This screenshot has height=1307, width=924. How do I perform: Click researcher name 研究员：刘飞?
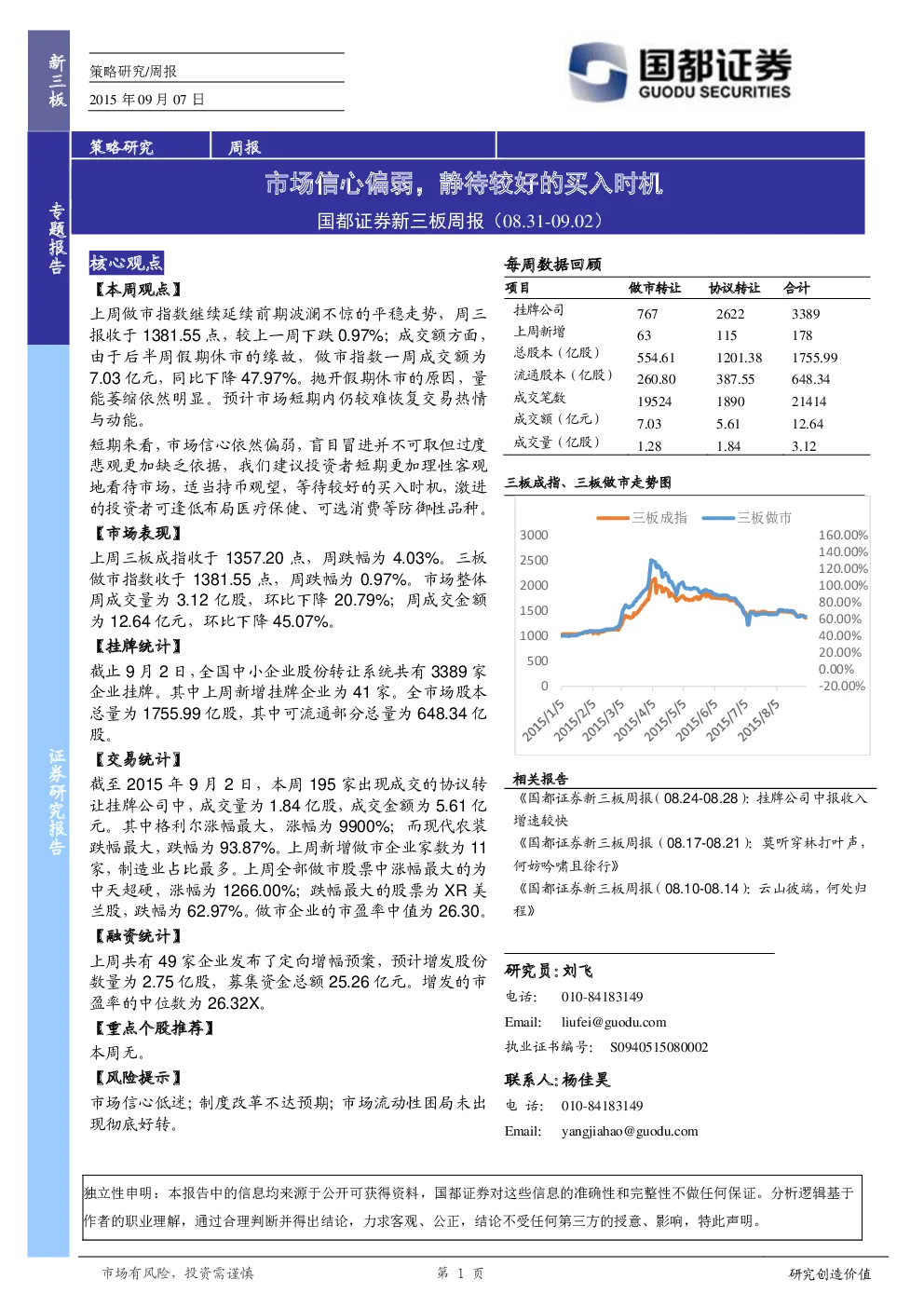click(x=549, y=971)
